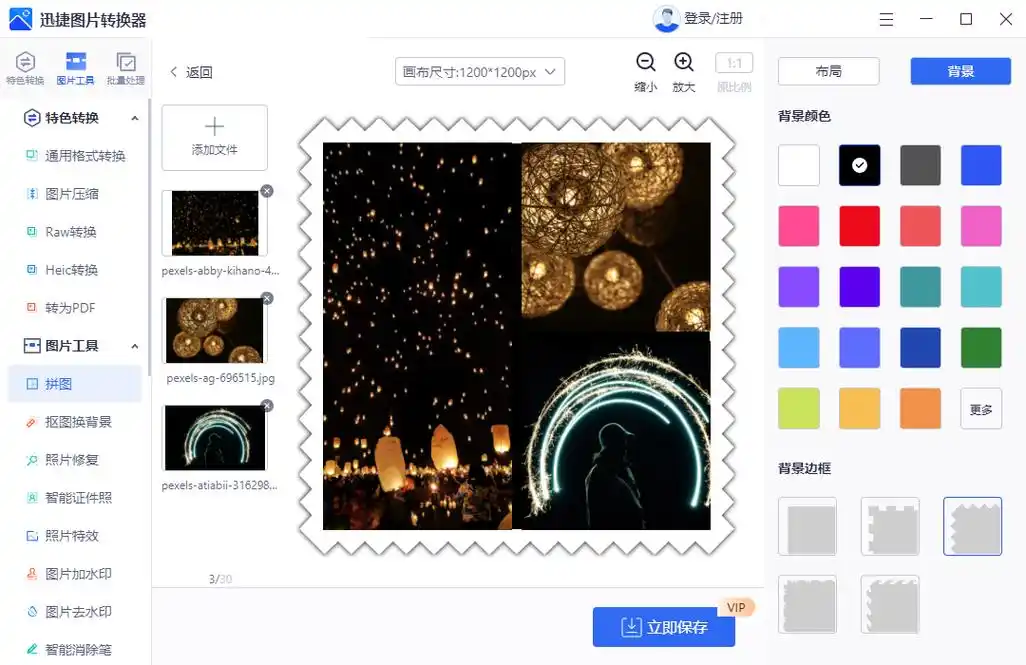This screenshot has height=665, width=1026.
Task: Select the zigzag border style with checkmark
Action: coord(973,526)
